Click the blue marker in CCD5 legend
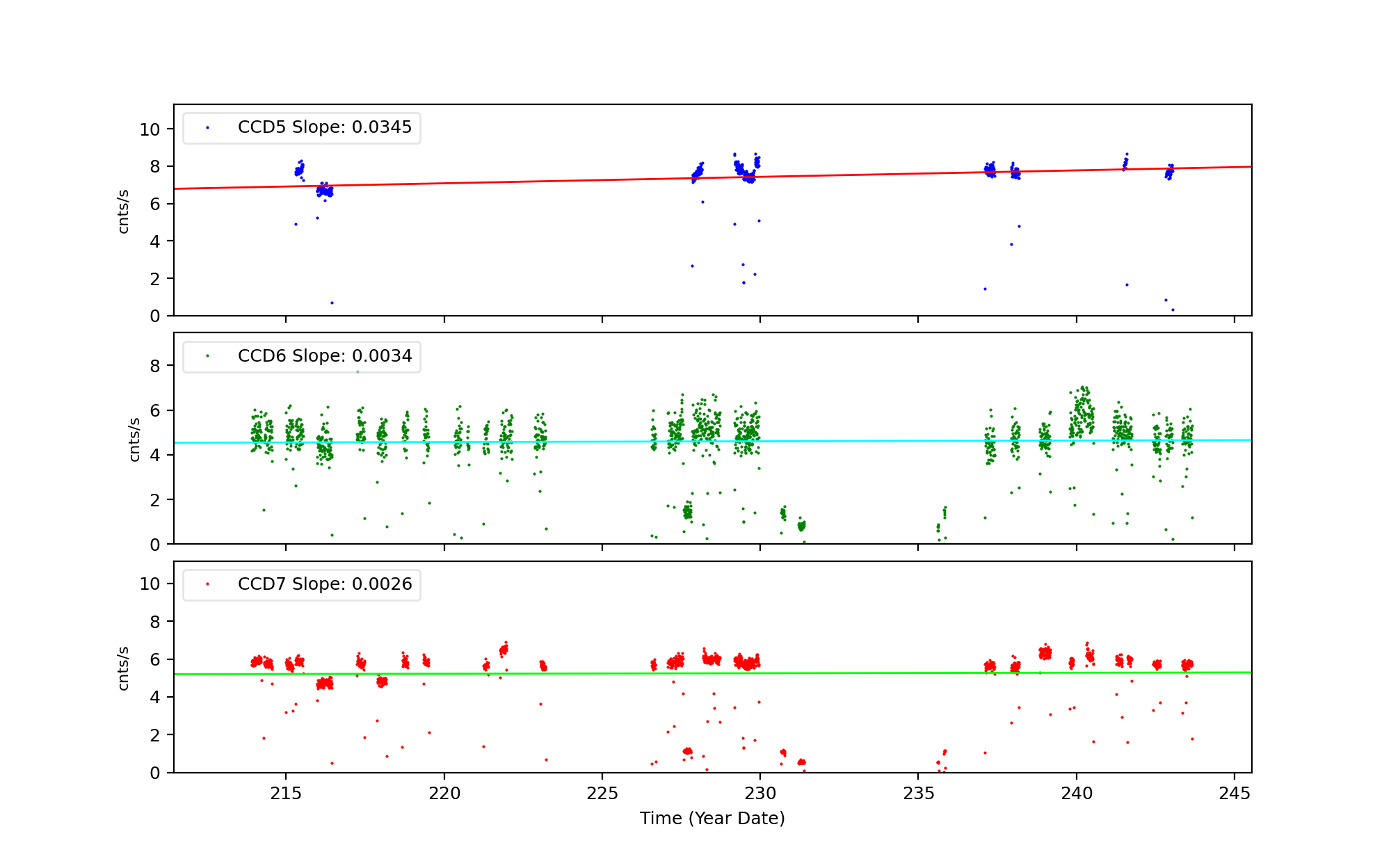This screenshot has height=868, width=1391. [207, 128]
